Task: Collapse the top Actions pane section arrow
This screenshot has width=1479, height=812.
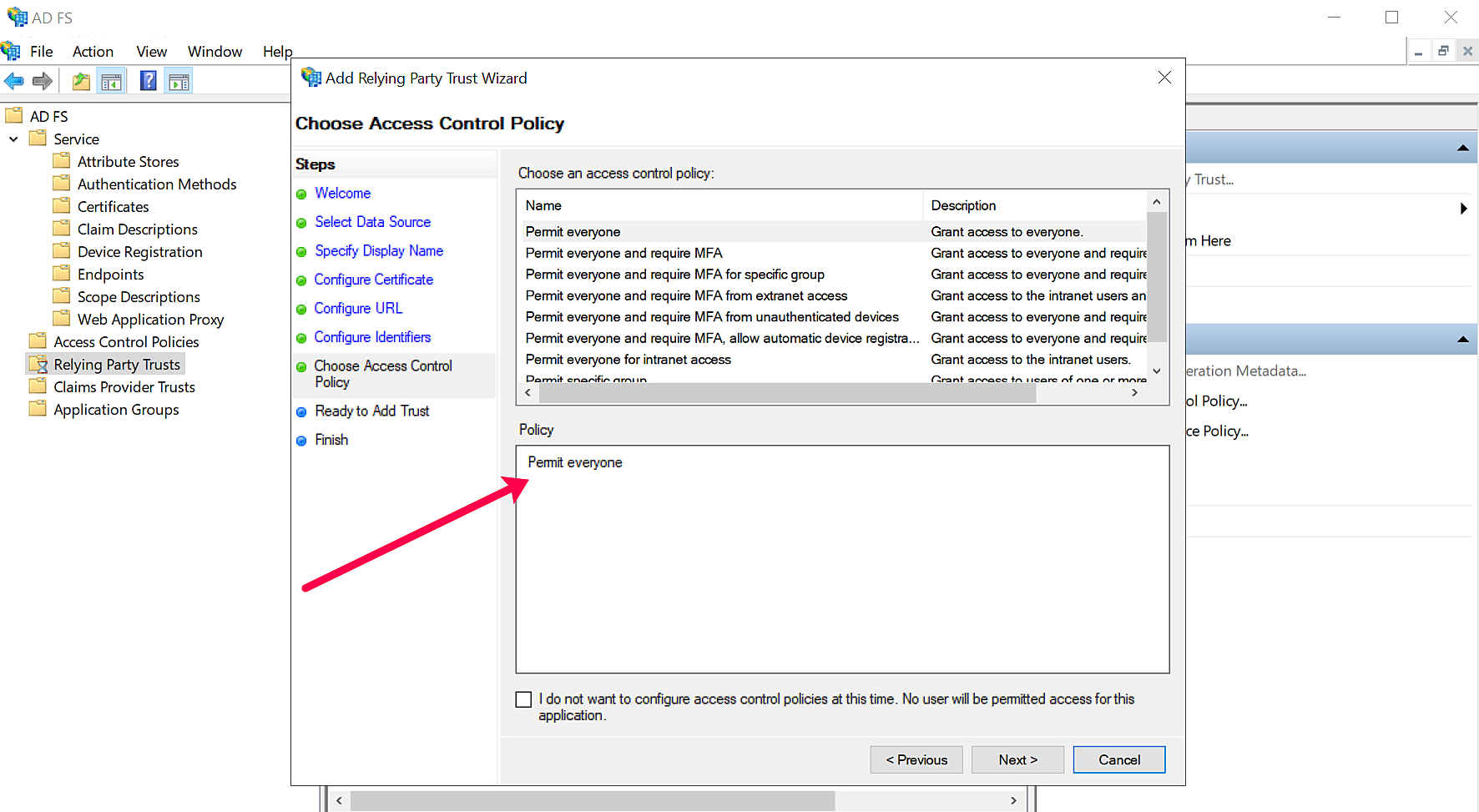Action: tap(1462, 148)
